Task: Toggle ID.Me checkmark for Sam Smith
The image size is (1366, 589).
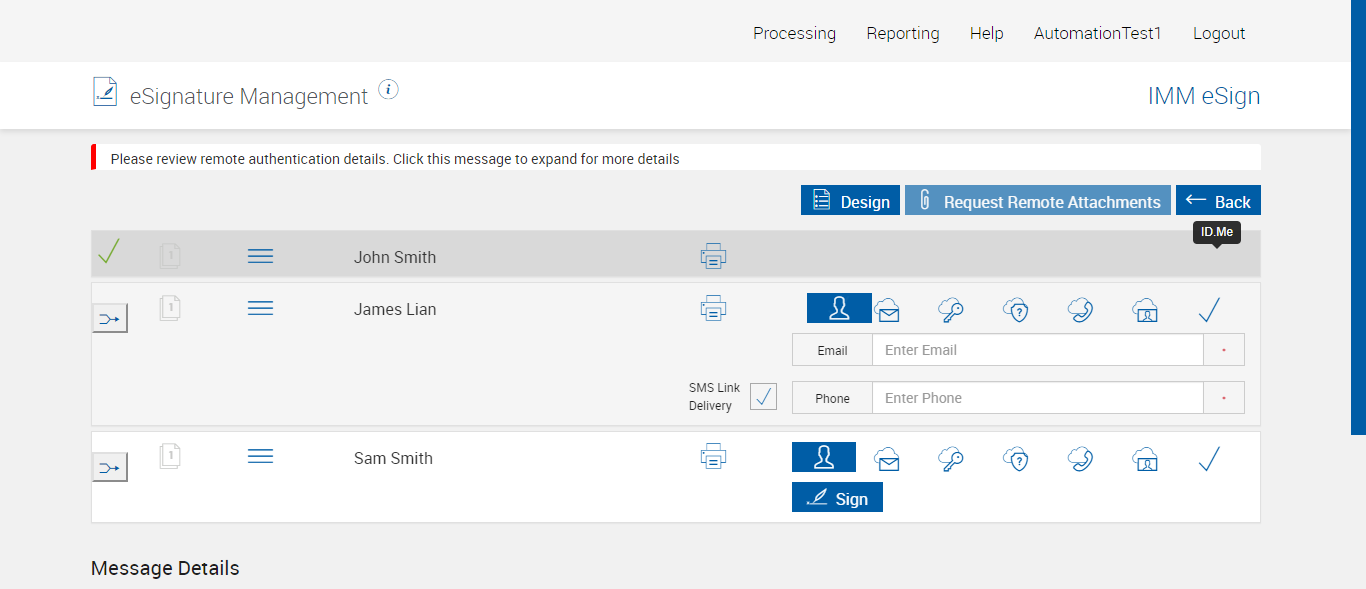Action: (x=1209, y=459)
